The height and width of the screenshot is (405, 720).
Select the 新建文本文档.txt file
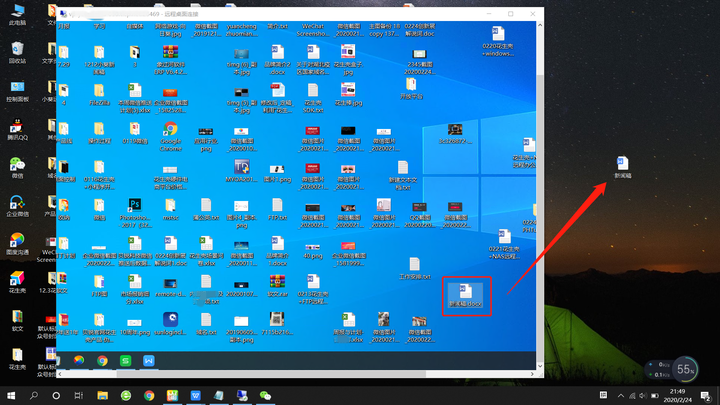tap(403, 175)
